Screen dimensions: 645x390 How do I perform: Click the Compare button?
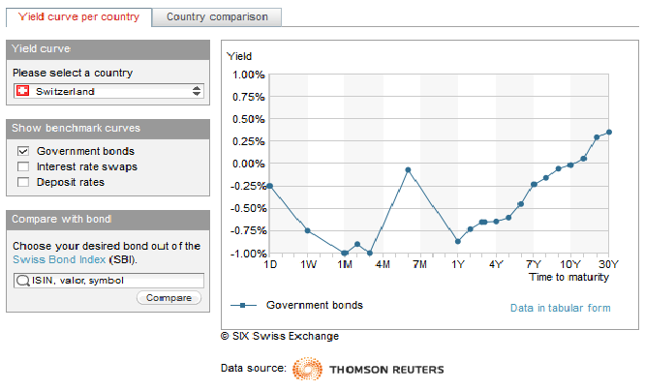169,297
